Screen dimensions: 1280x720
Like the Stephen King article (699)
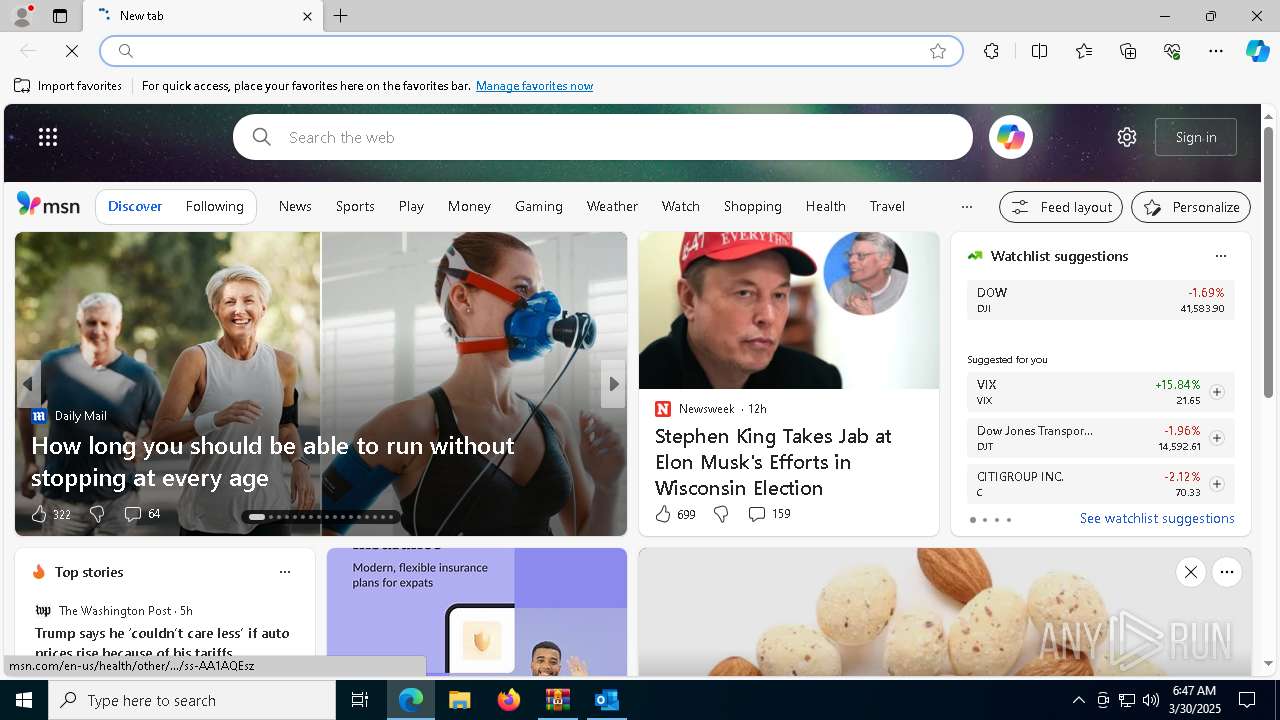click(x=675, y=514)
